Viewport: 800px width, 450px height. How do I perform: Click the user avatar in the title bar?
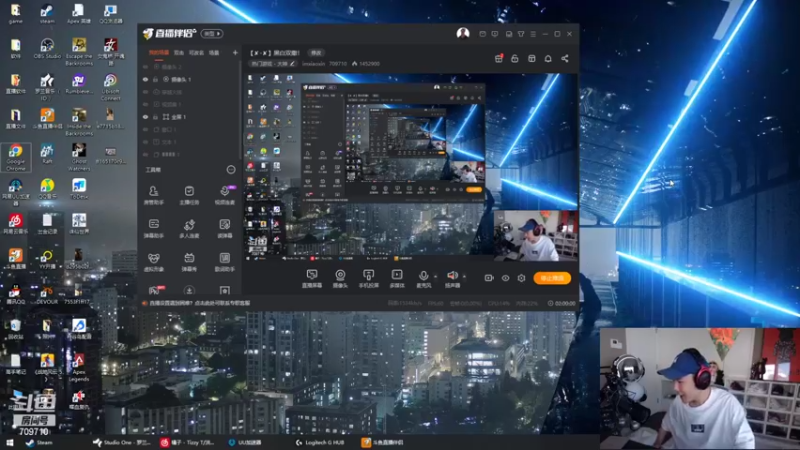[x=463, y=34]
